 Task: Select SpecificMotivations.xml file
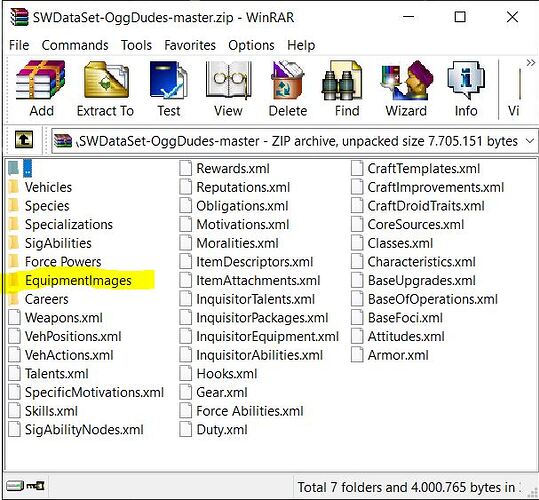tap(86, 392)
